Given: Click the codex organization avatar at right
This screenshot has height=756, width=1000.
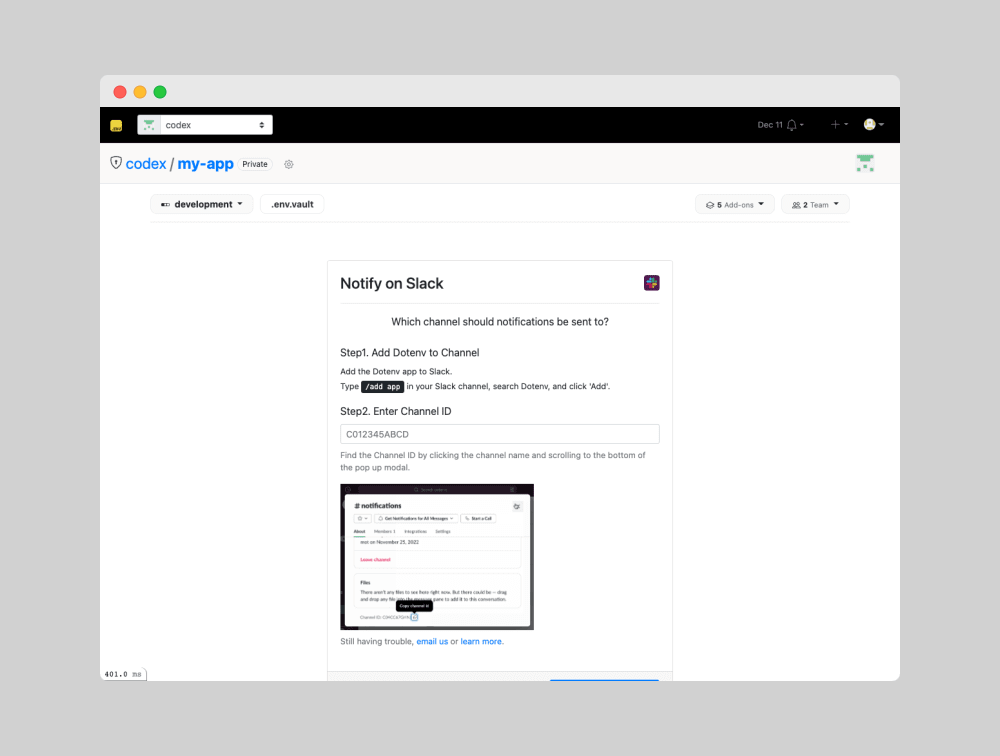Looking at the screenshot, I should pos(865,163).
